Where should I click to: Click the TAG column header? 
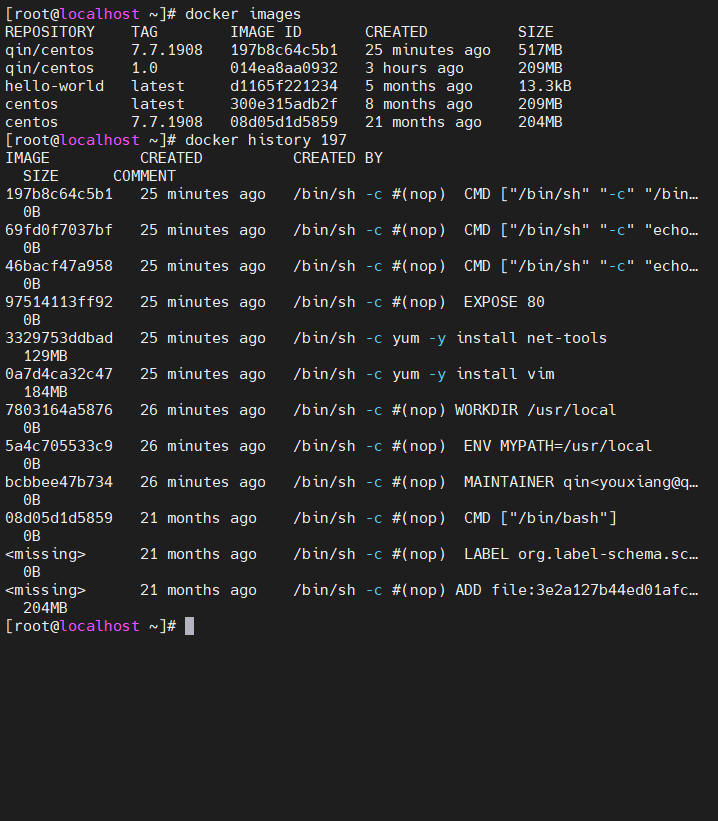pos(145,32)
